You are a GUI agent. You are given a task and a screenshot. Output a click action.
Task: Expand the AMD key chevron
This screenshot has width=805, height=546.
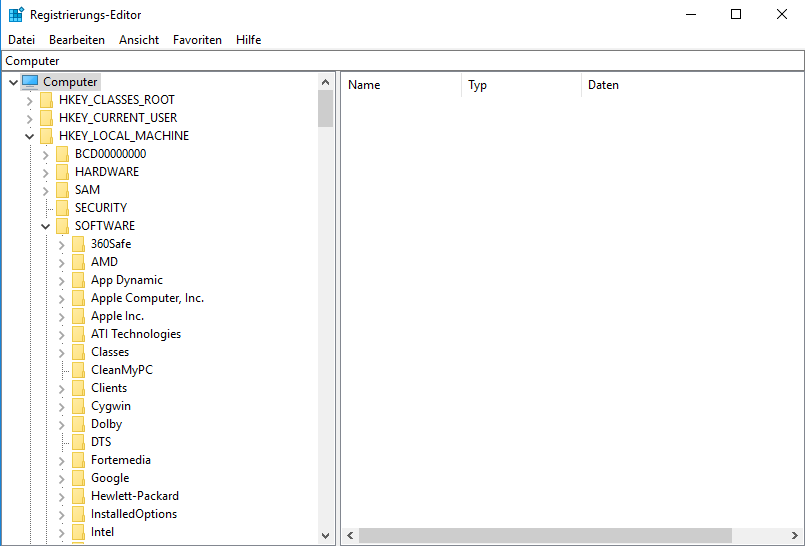61,262
